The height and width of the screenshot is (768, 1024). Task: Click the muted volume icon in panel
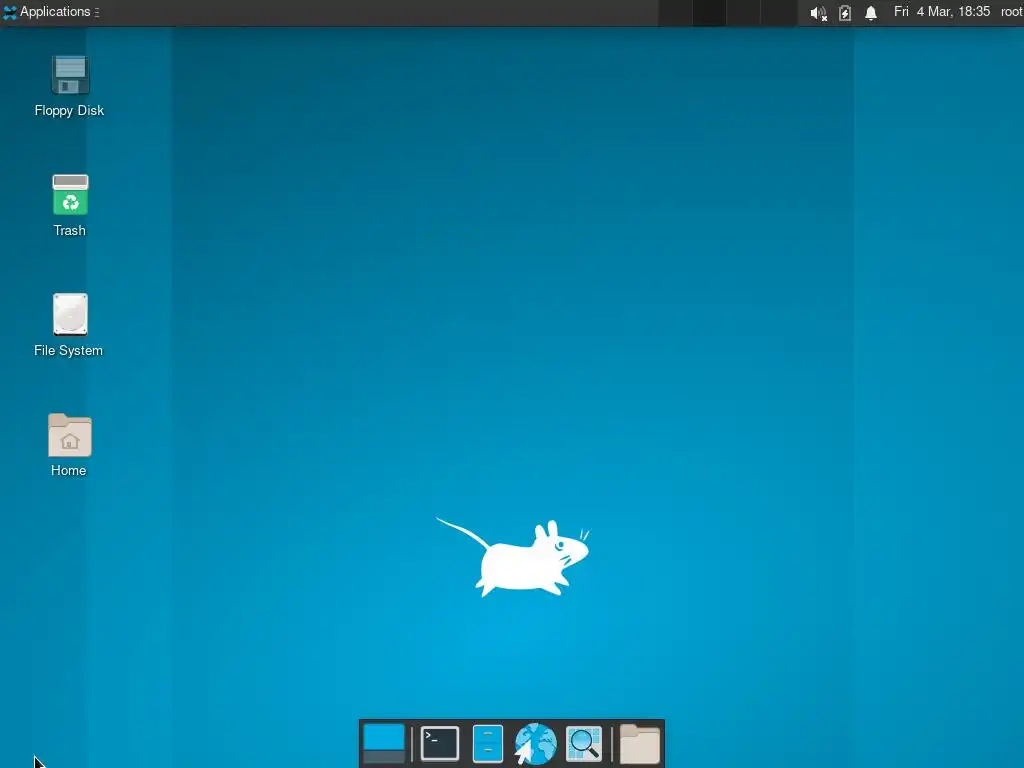(818, 12)
